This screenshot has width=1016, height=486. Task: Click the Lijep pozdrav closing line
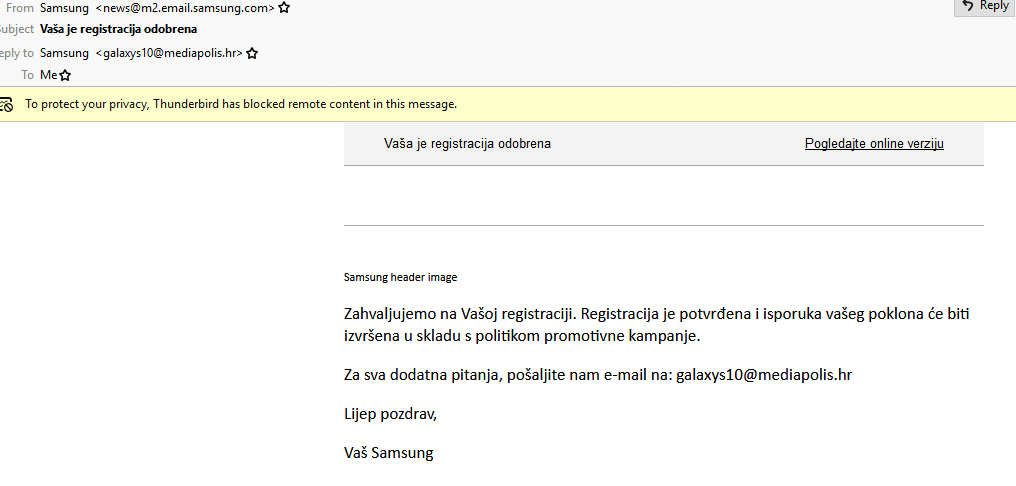(390, 414)
